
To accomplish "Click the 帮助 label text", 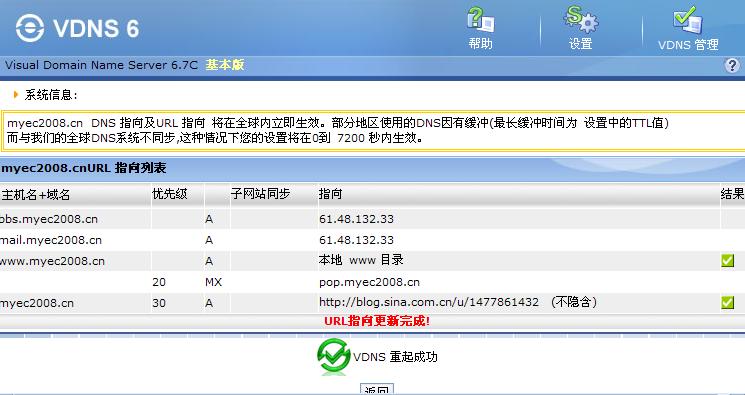I will coord(480,44).
